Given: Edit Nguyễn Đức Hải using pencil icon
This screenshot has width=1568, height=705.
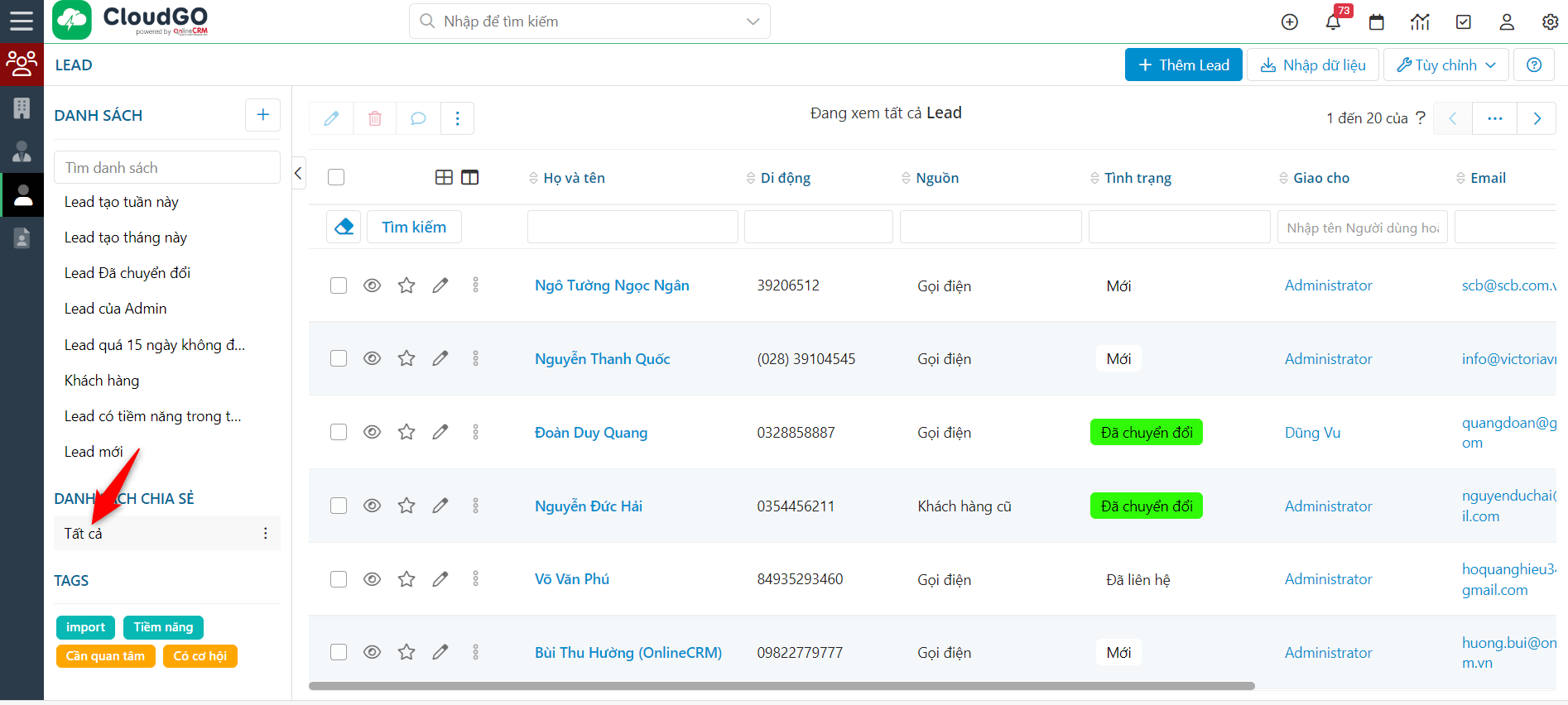Looking at the screenshot, I should (x=440, y=506).
